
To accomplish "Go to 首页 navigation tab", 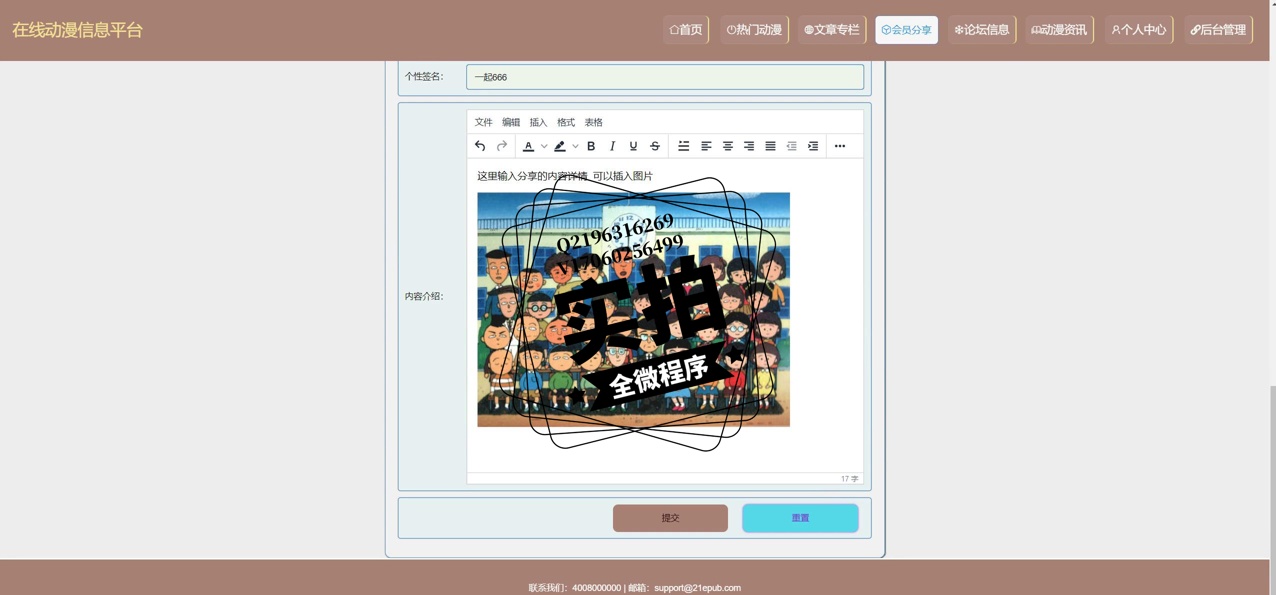I will [686, 30].
